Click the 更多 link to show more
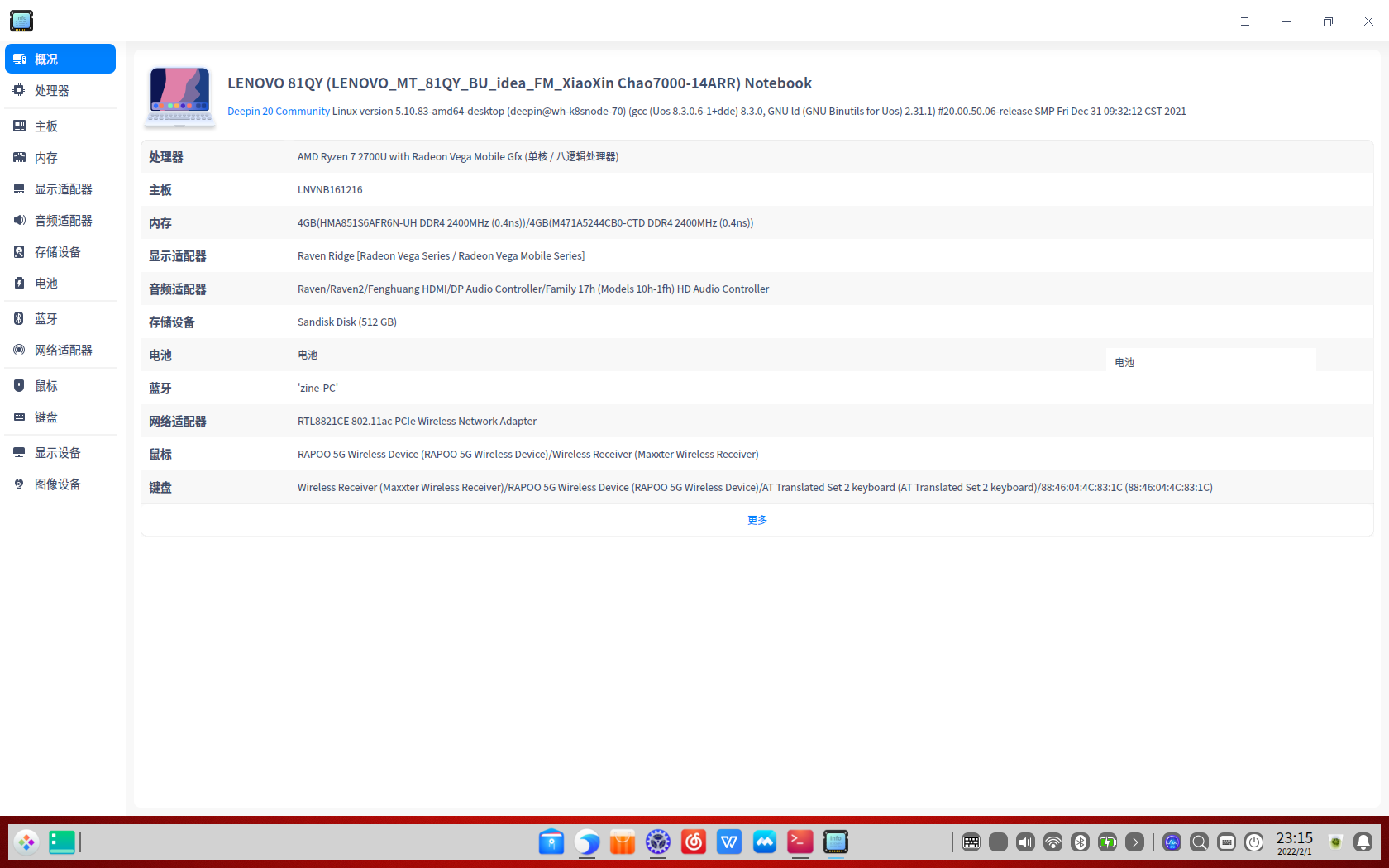The height and width of the screenshot is (868, 1389). [x=757, y=520]
